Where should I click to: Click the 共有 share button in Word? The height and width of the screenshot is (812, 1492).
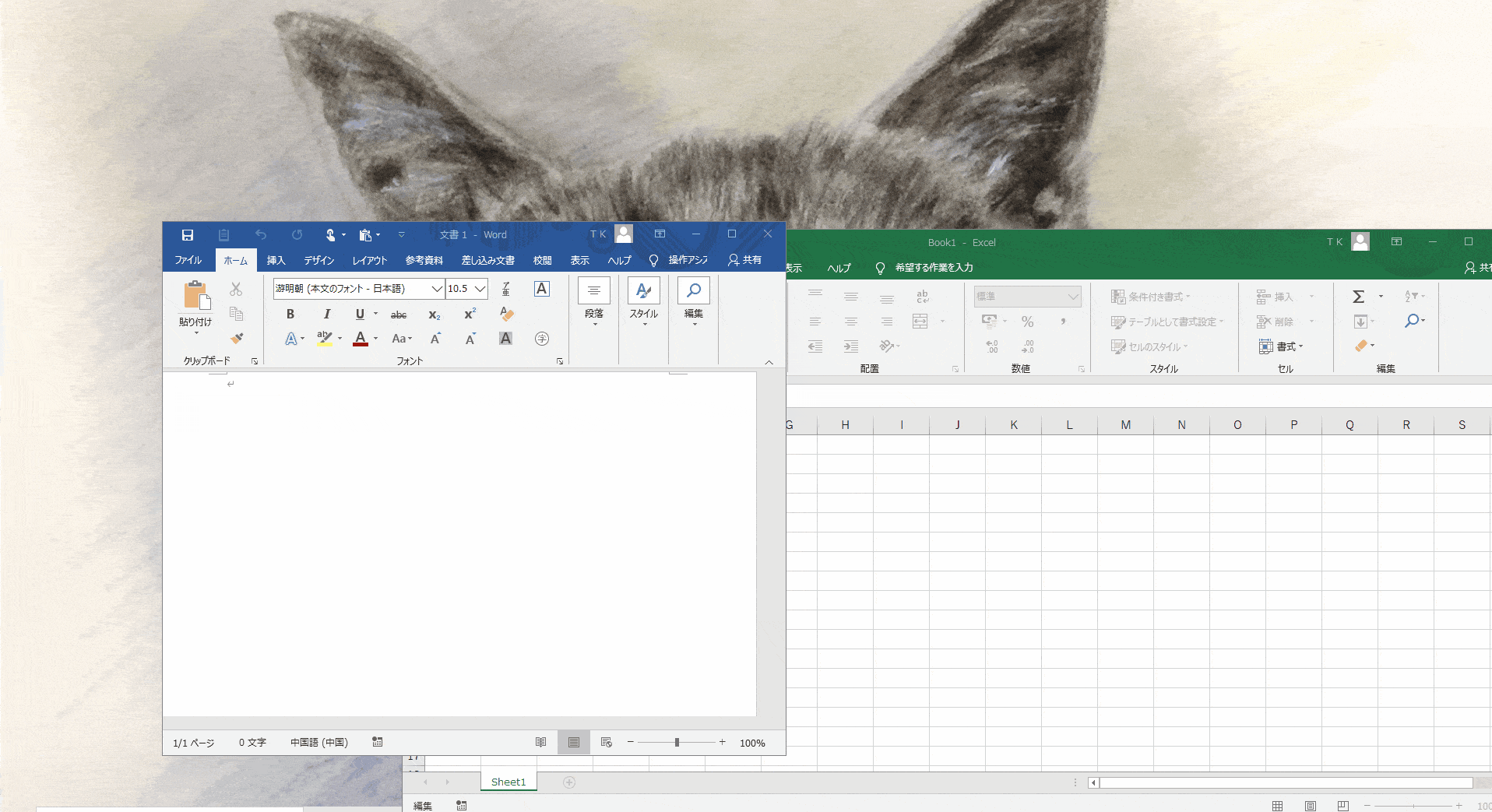745,260
